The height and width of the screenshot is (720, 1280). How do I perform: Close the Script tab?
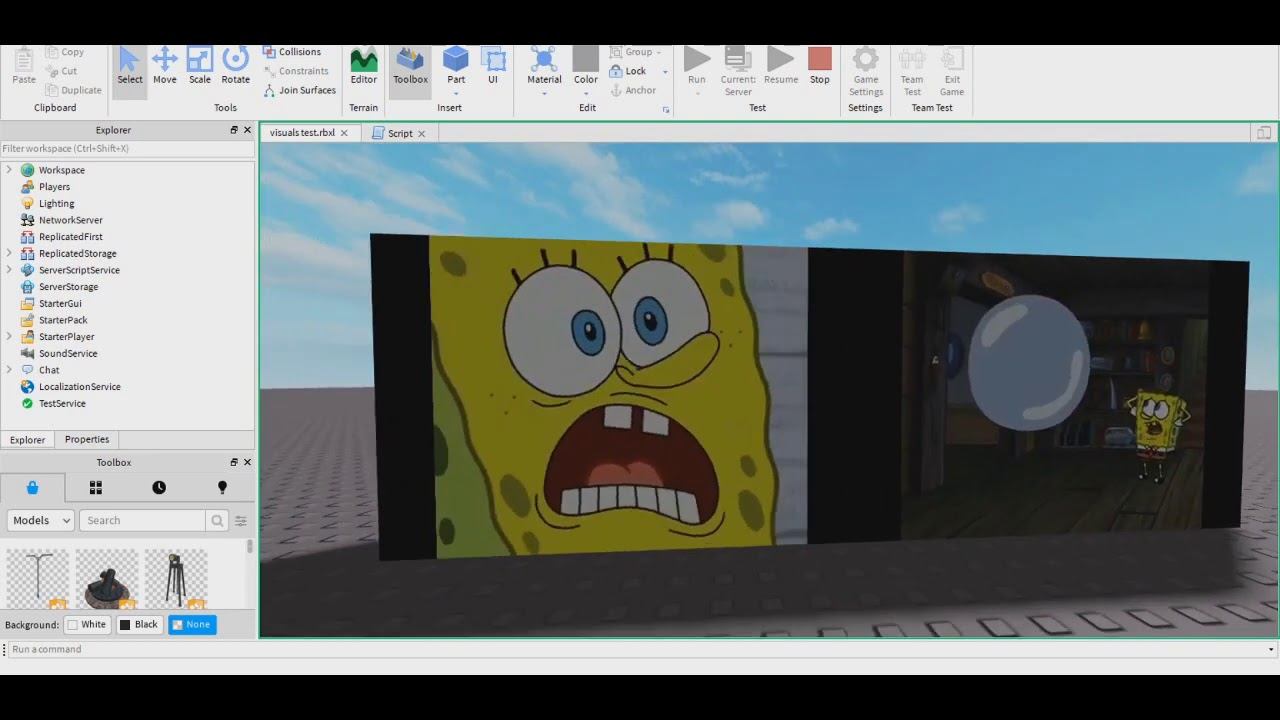click(x=421, y=134)
